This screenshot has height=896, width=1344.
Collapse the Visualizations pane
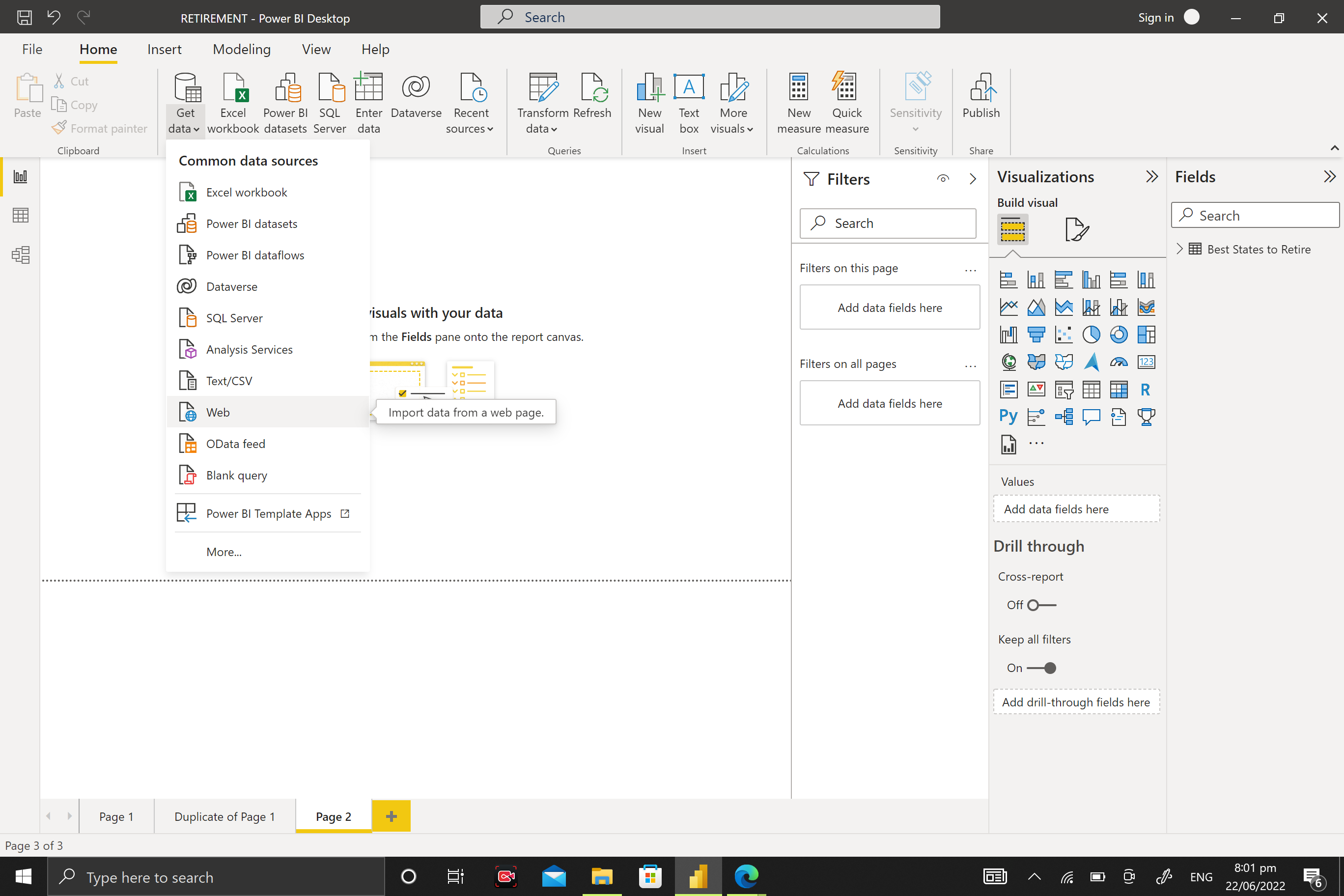pos(1151,176)
